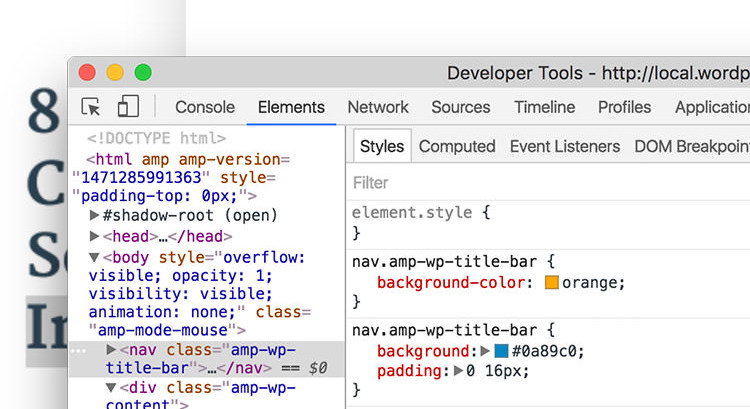Expand the nav amp-wp-title-bar node
The width and height of the screenshot is (750, 409).
tap(111, 350)
